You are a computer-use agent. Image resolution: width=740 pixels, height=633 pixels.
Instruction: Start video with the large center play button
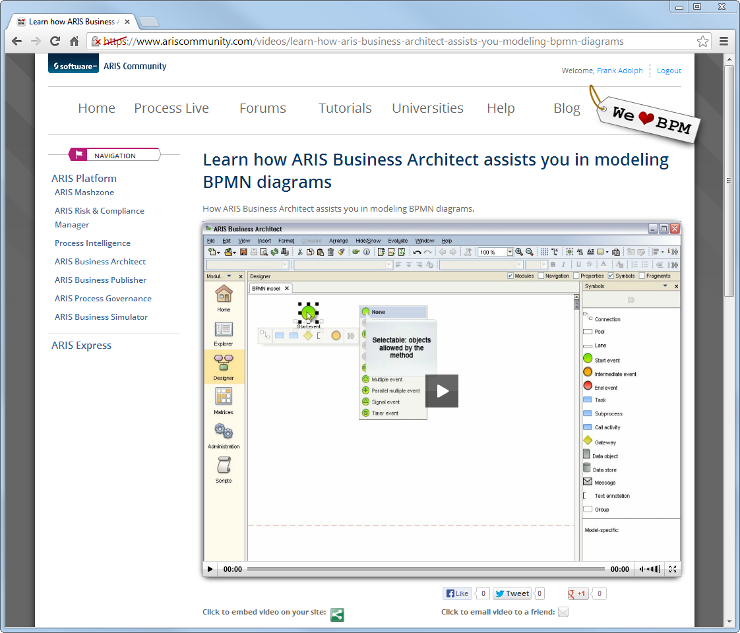point(442,391)
